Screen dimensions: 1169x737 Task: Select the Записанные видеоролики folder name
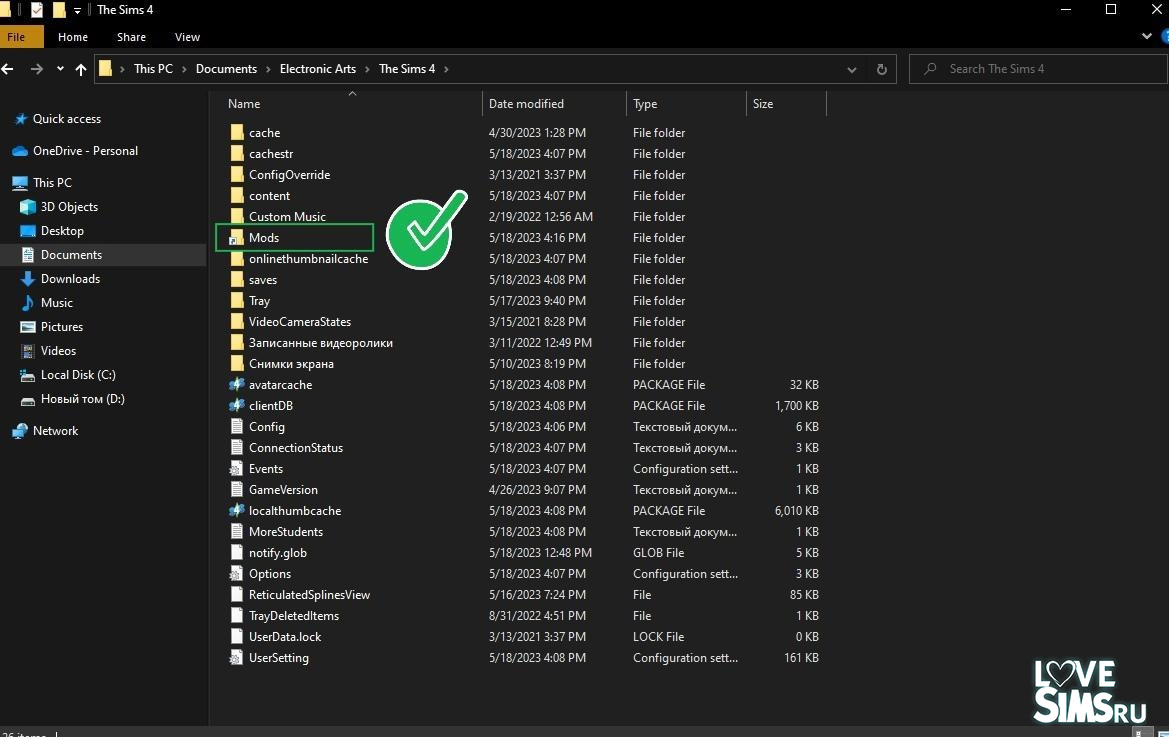point(321,343)
